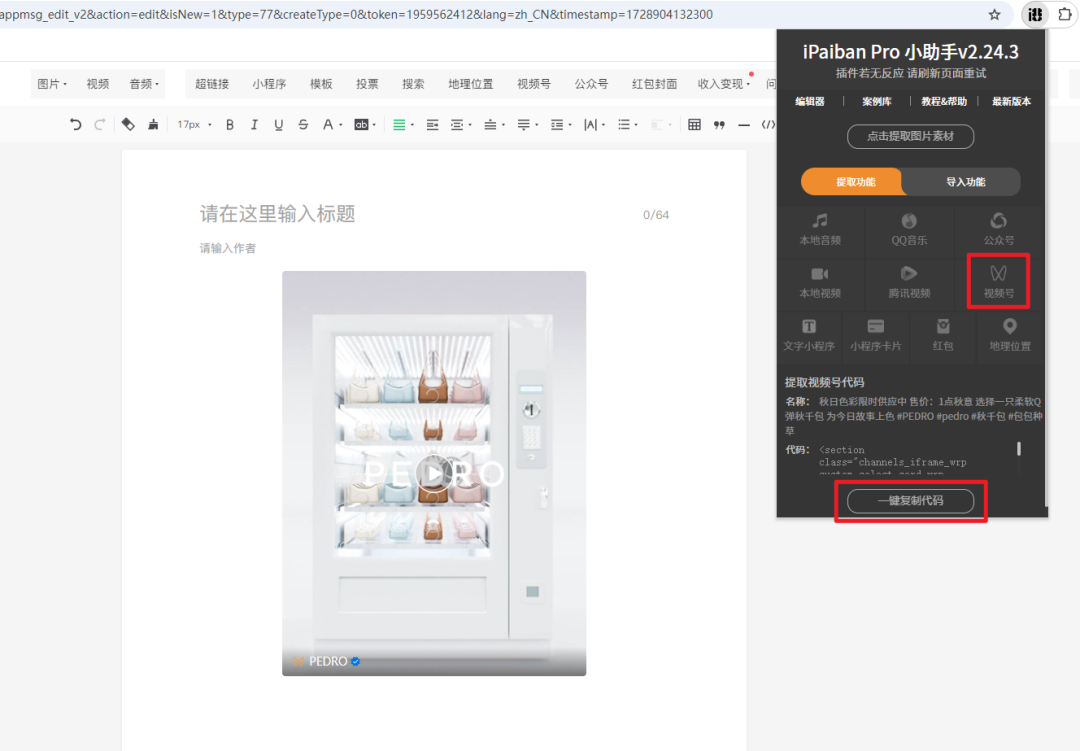Click 视频 in the insert toolbar
Image resolution: width=1080 pixels, height=751 pixels.
click(98, 84)
